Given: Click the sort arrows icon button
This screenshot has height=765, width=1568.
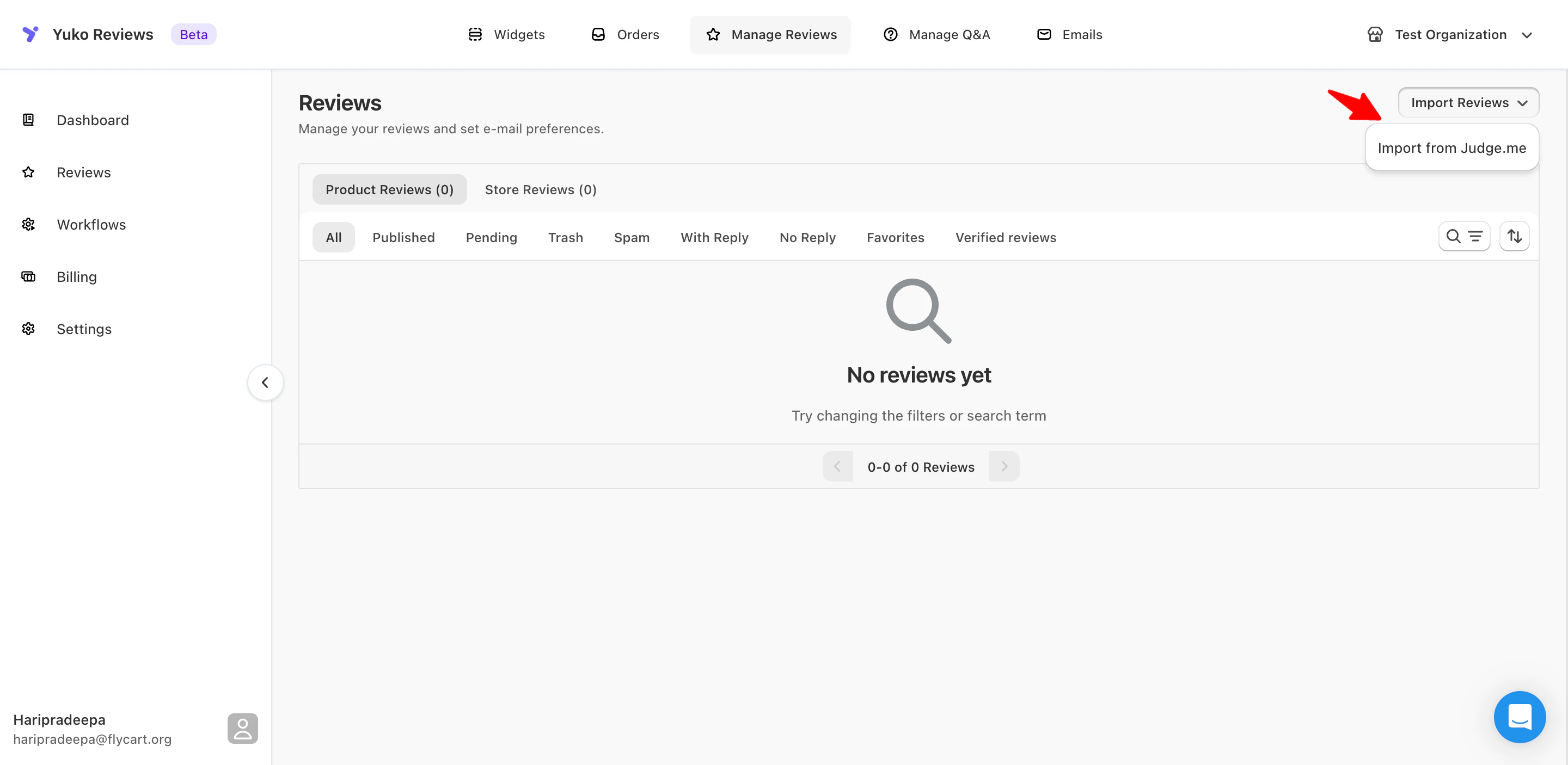Looking at the screenshot, I should (1514, 237).
